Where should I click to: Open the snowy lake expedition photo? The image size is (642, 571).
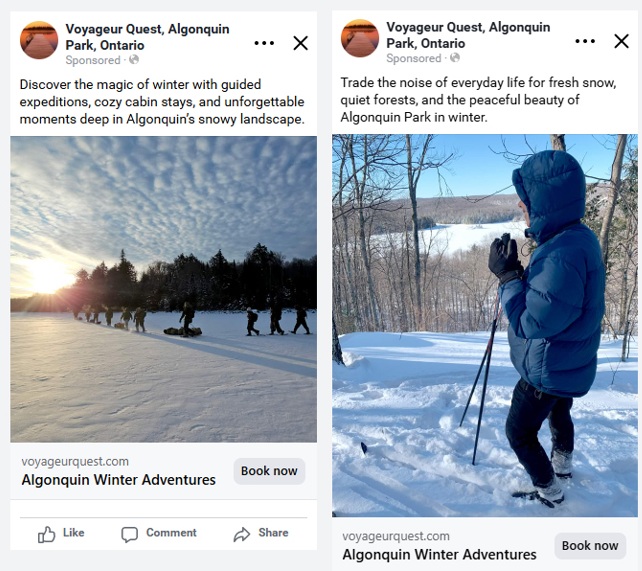[163, 289]
